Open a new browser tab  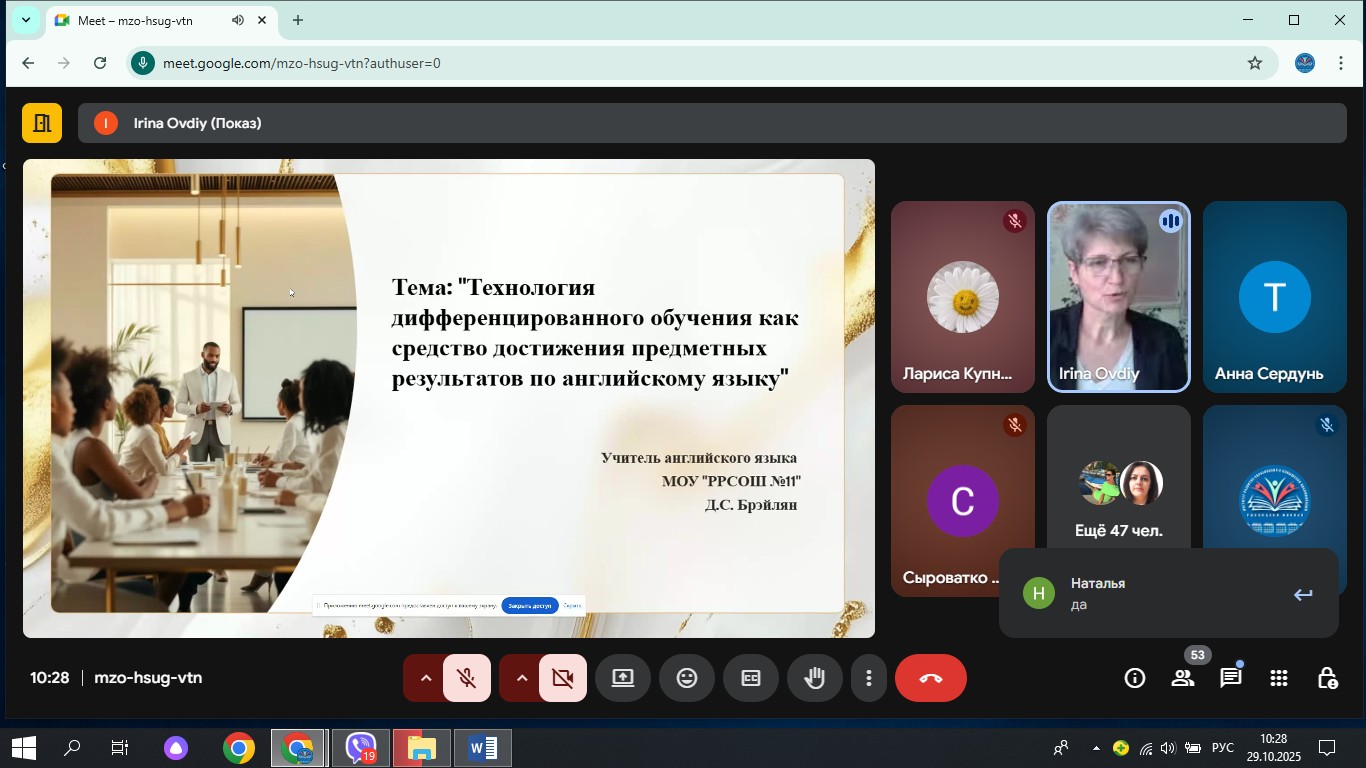click(298, 20)
